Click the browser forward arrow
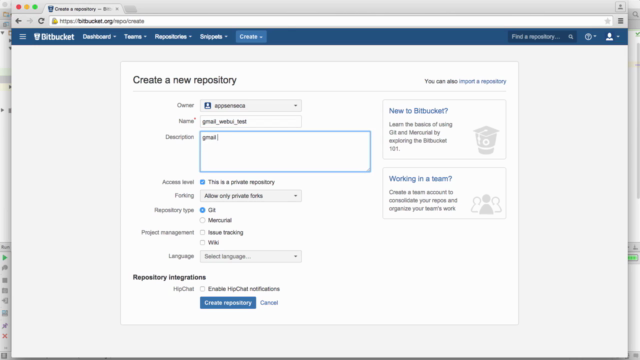The width and height of the screenshot is (640, 360). click(29, 21)
